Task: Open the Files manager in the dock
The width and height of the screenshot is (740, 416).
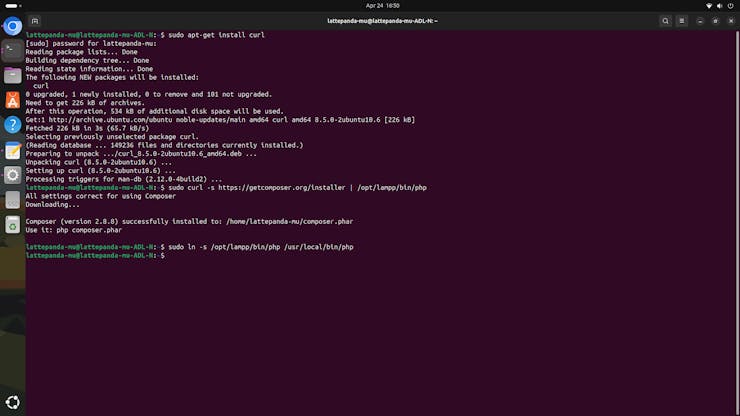Action: [13, 75]
